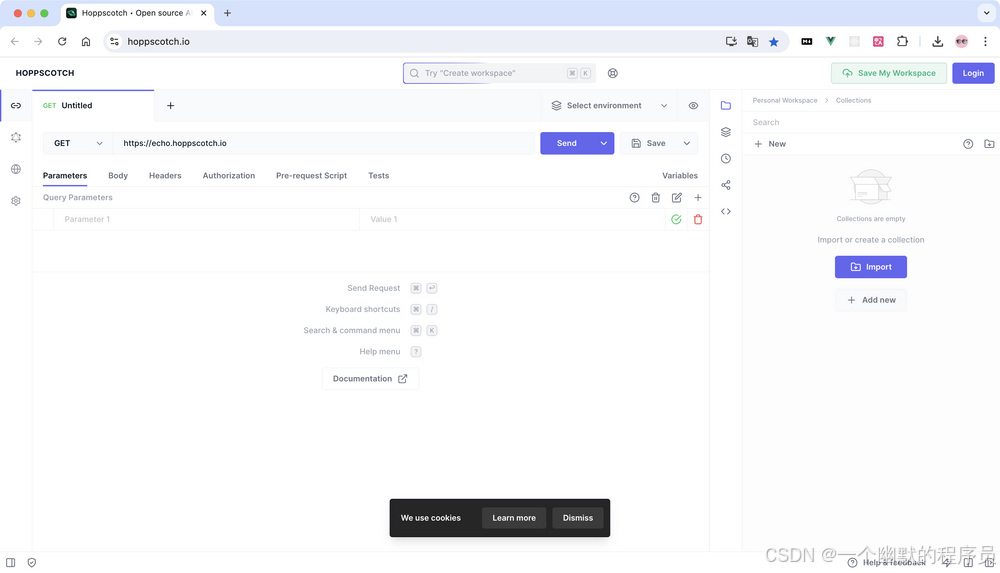Open the GET method dropdown
This screenshot has height=573, width=1000.
point(78,144)
